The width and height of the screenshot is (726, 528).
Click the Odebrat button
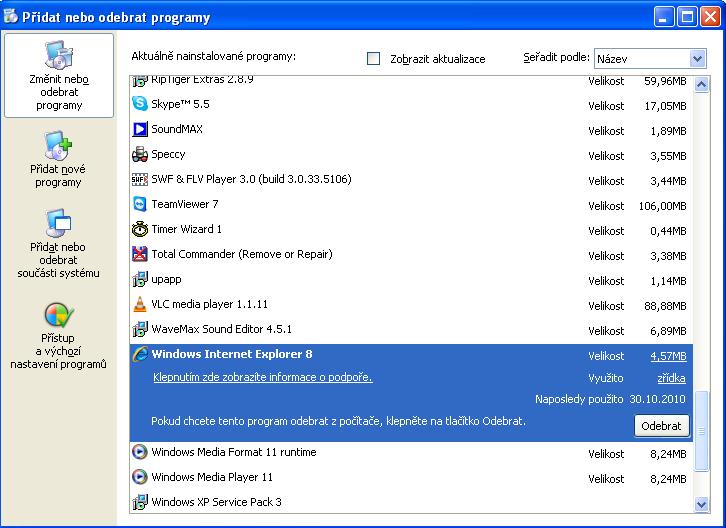click(661, 426)
